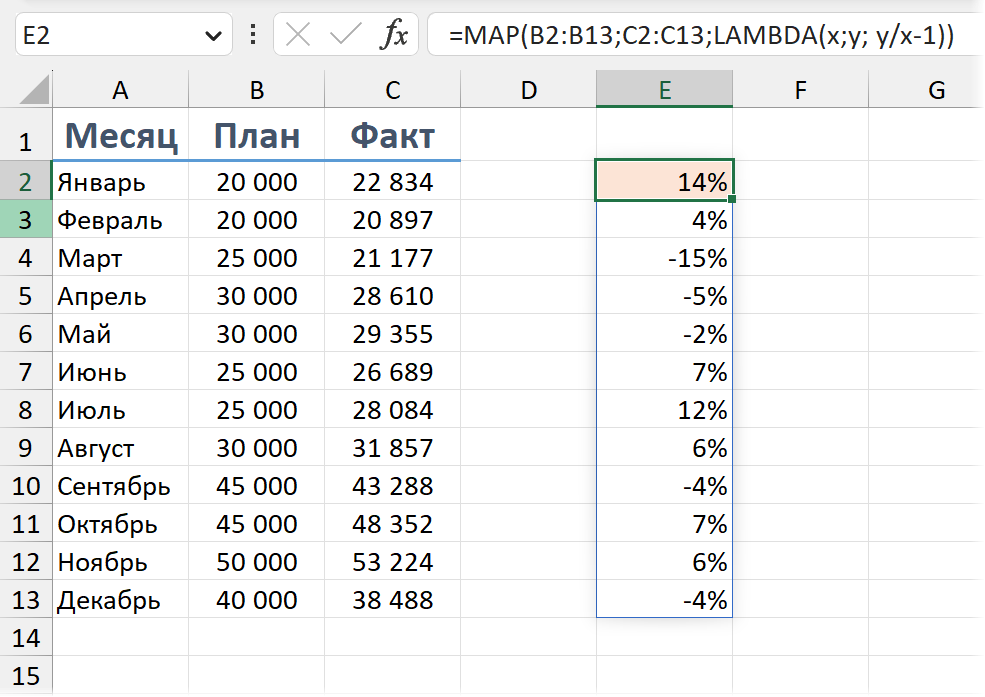Select row 2 header
This screenshot has width=985, height=697.
coord(26,181)
